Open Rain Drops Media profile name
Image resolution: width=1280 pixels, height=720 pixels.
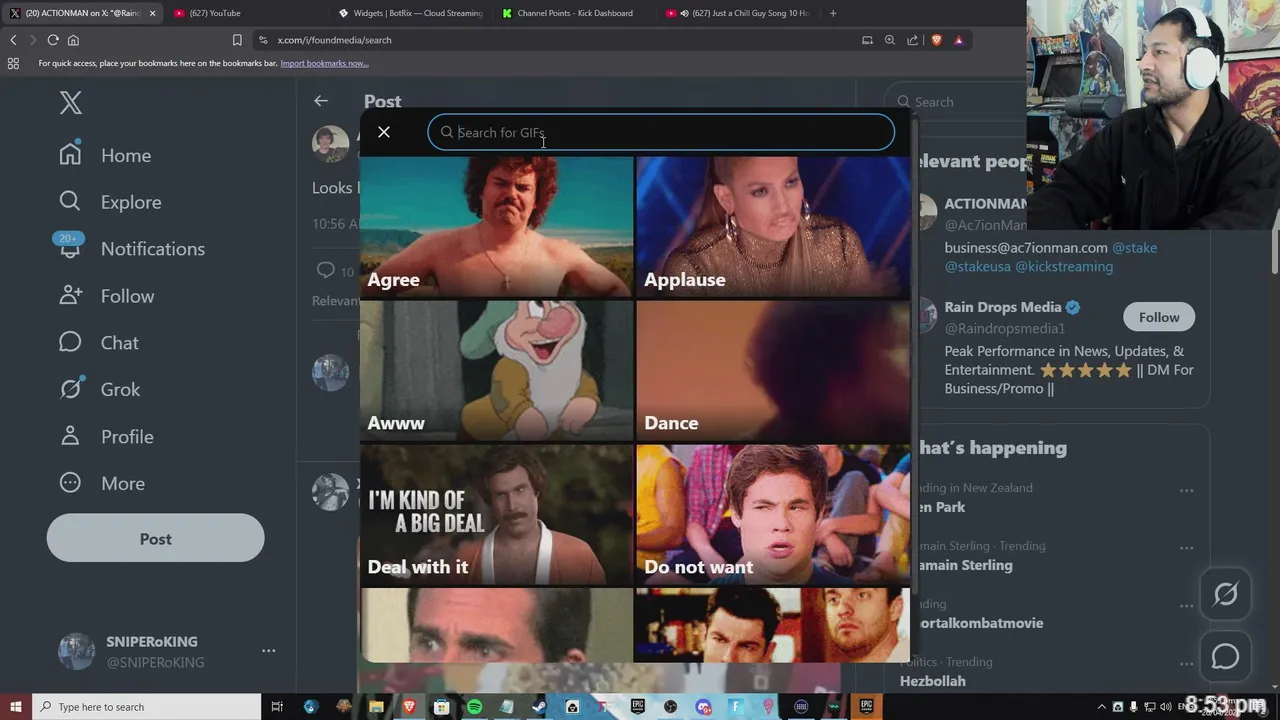[x=1003, y=308]
